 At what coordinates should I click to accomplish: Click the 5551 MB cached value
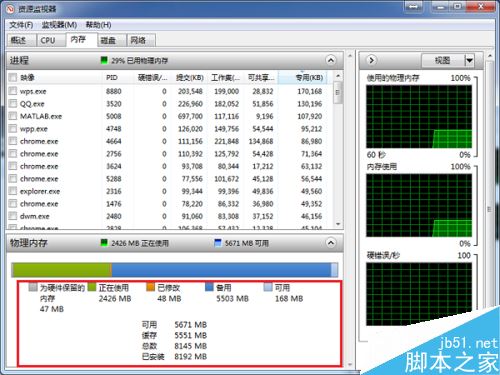pyautogui.click(x=190, y=335)
